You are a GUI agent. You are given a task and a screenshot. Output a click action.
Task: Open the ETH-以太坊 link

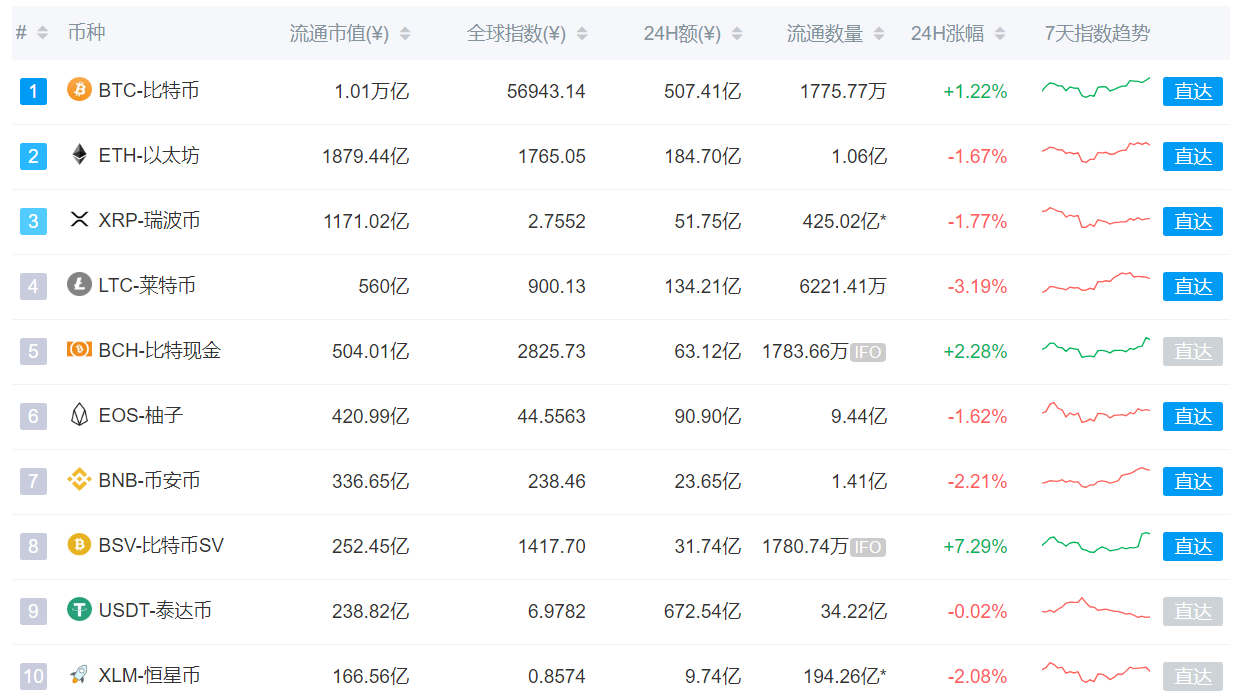(x=149, y=155)
